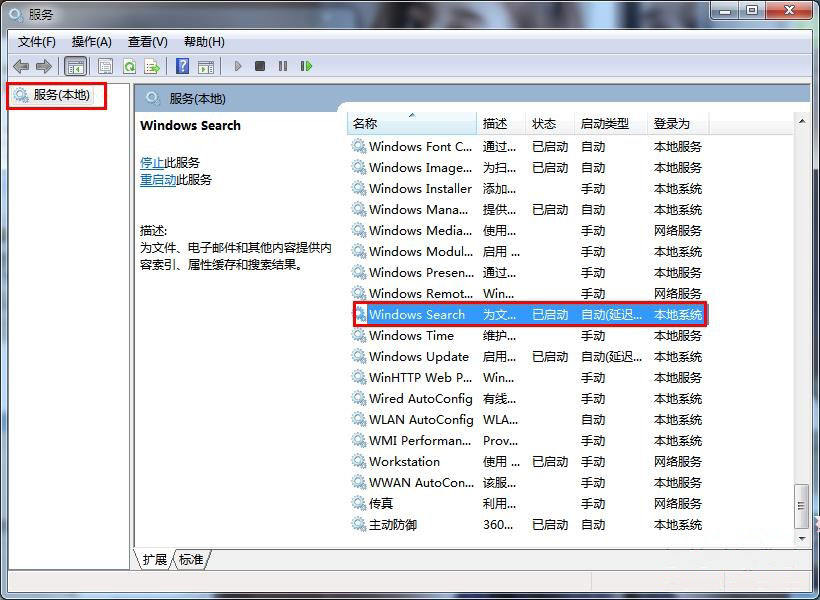Select the 传真 service name
Image resolution: width=820 pixels, height=600 pixels.
[x=381, y=503]
